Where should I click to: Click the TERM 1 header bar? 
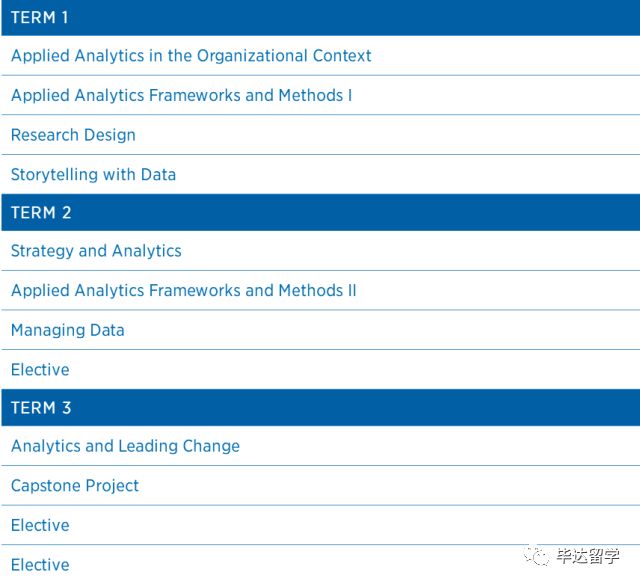point(321,18)
